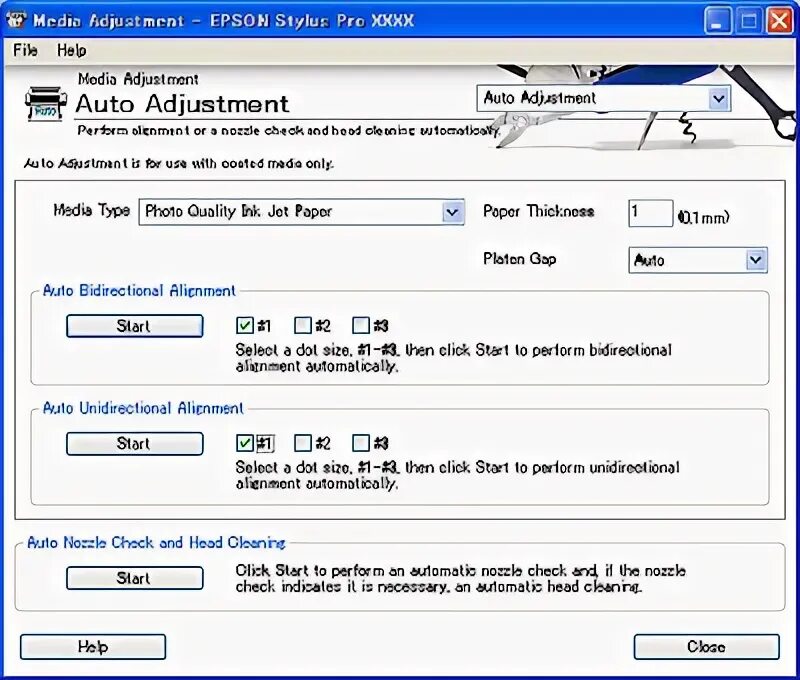Click the "Paper Thickness" label
Viewport: 800px width, 680px height.
[x=539, y=211]
